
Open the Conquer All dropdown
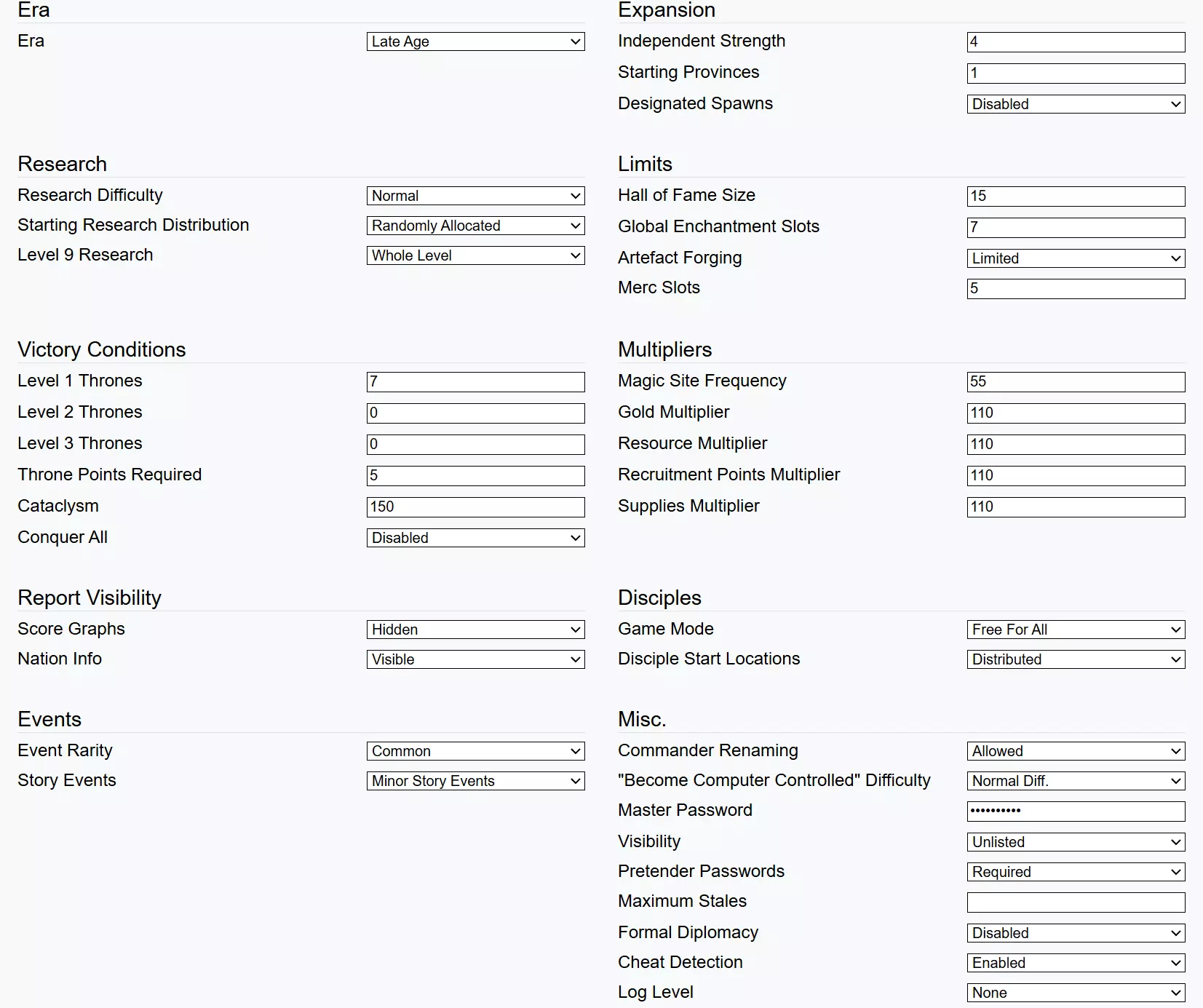(475, 538)
